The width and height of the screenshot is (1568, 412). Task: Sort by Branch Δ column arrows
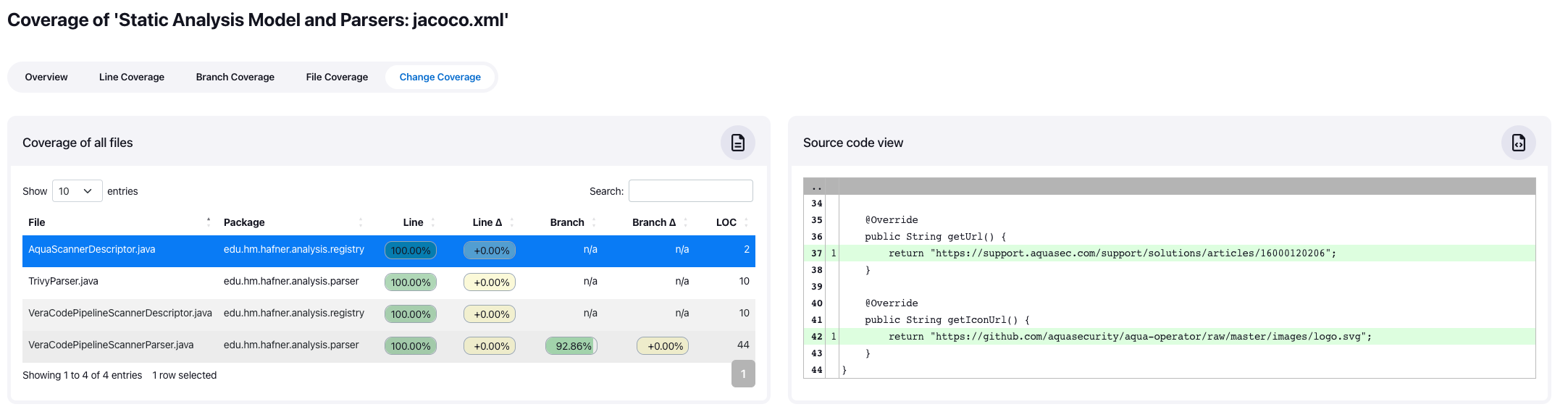click(685, 222)
